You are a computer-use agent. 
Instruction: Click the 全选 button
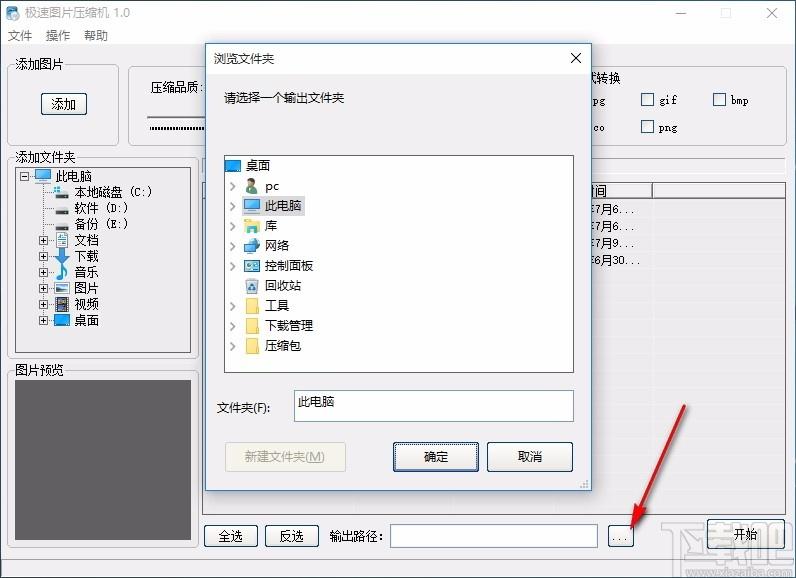[x=231, y=536]
